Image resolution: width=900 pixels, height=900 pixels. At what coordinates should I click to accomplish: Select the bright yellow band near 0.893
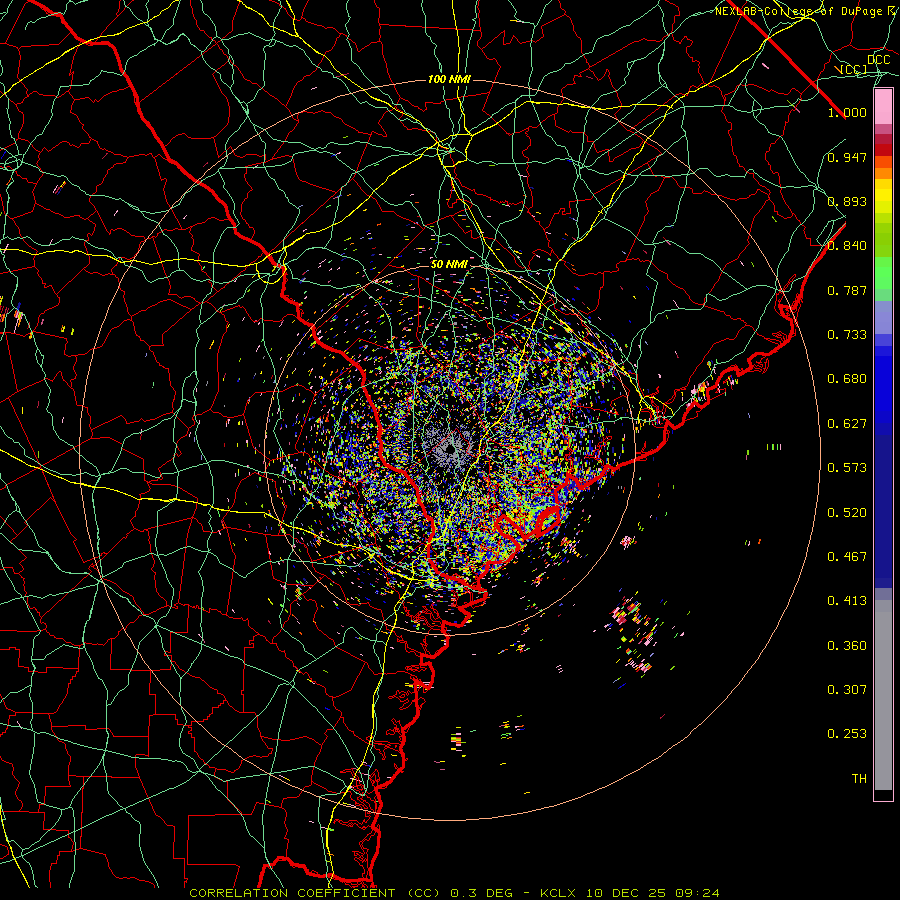tap(883, 197)
